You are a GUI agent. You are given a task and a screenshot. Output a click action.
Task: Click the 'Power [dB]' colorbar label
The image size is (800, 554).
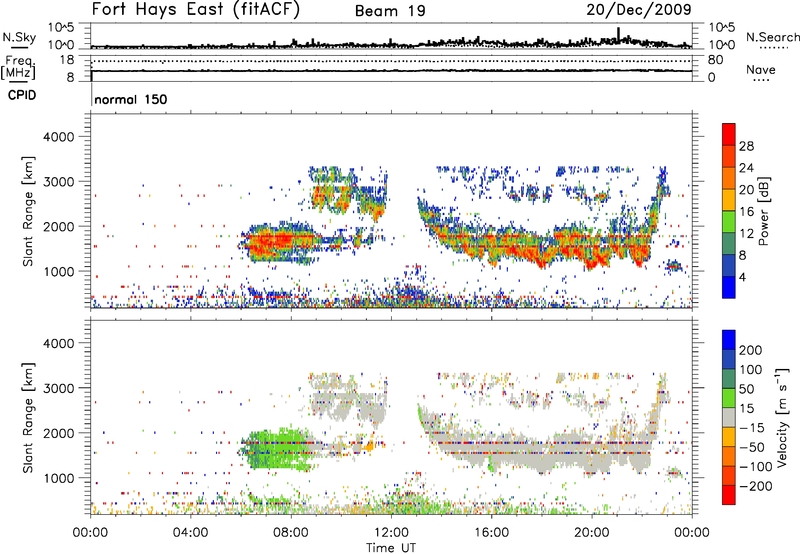pos(764,211)
